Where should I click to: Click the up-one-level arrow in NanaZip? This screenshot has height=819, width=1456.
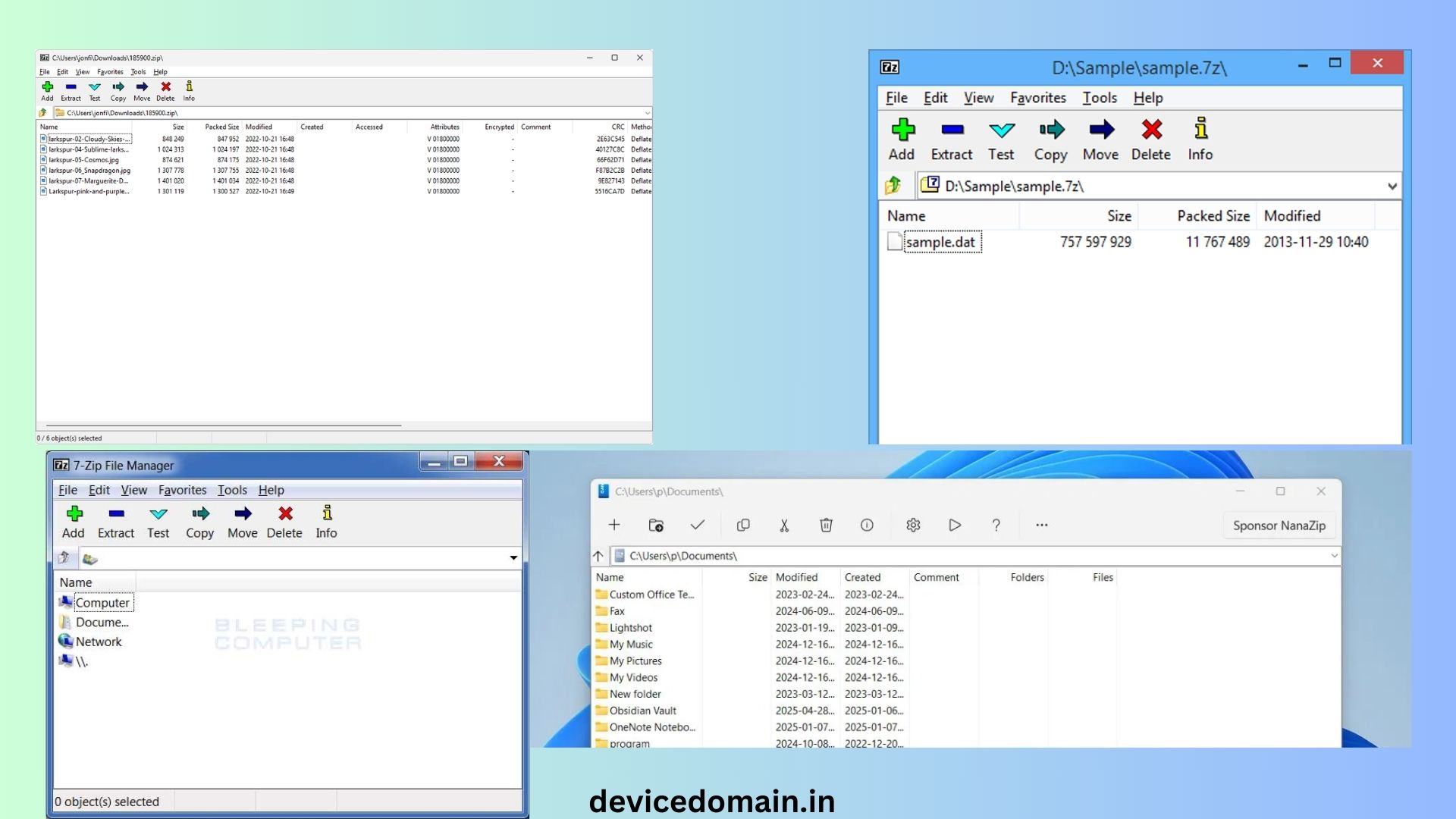click(x=597, y=555)
